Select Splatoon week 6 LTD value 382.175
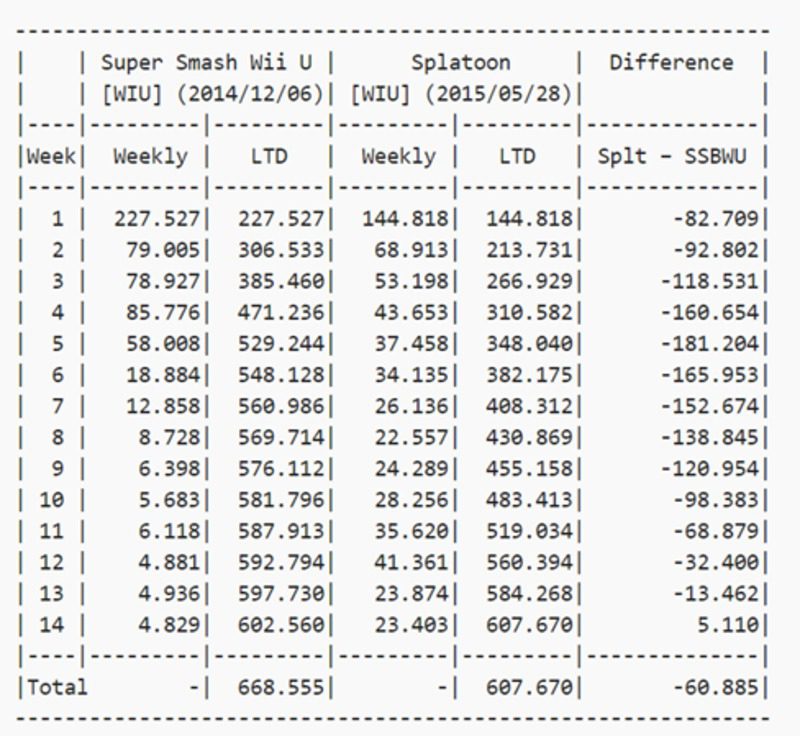 [x=530, y=375]
